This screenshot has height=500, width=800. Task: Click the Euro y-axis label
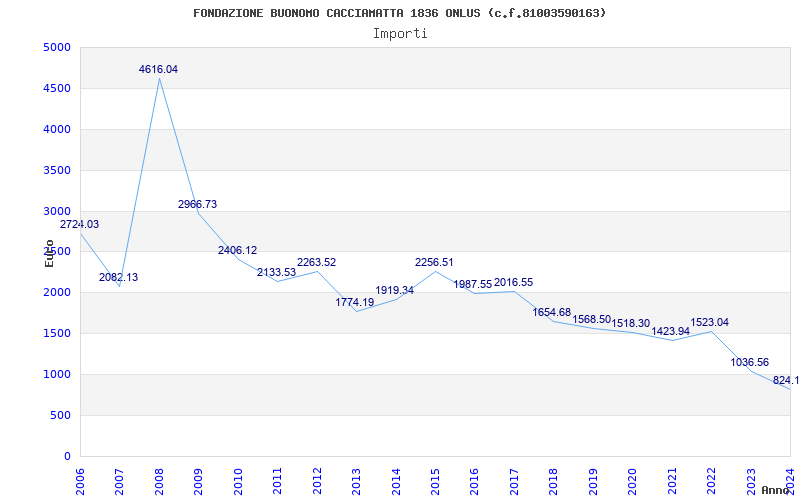pyautogui.click(x=49, y=253)
